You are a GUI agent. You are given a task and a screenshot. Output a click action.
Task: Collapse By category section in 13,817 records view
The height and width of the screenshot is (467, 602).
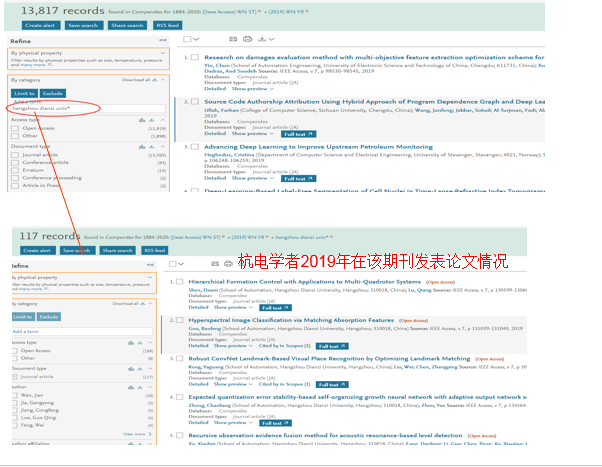tap(163, 80)
